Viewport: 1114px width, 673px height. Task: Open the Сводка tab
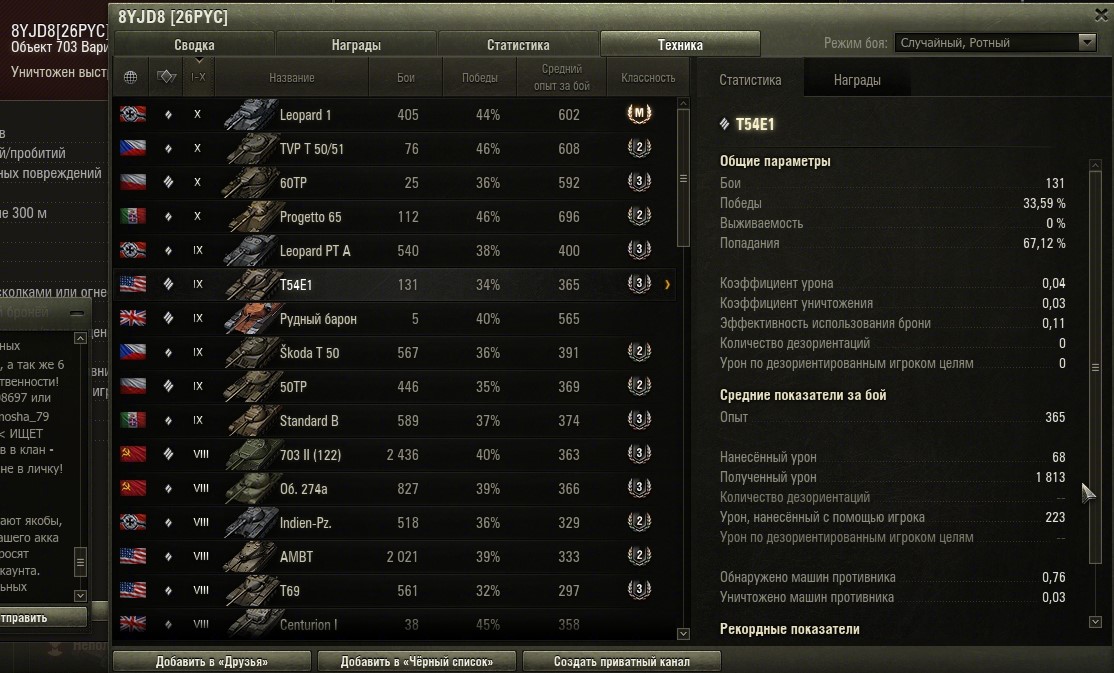pyautogui.click(x=194, y=45)
